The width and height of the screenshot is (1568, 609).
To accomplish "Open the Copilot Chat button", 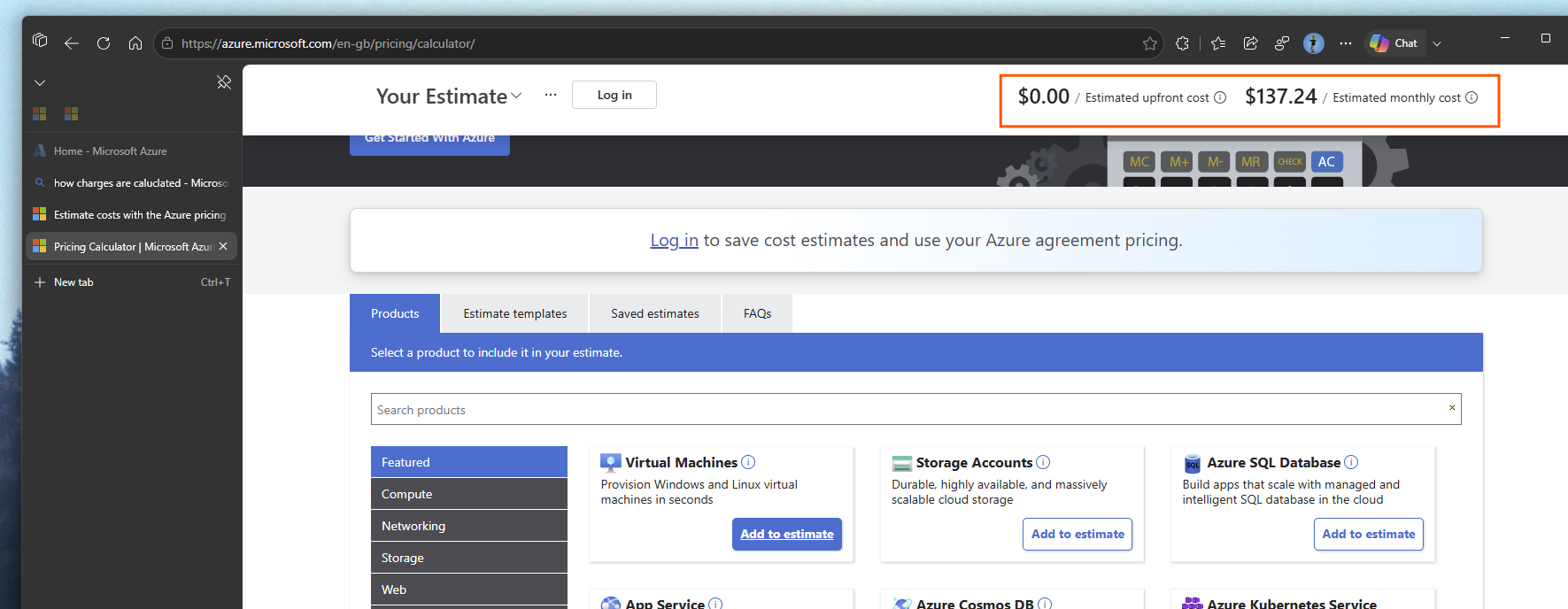I will 1394,43.
